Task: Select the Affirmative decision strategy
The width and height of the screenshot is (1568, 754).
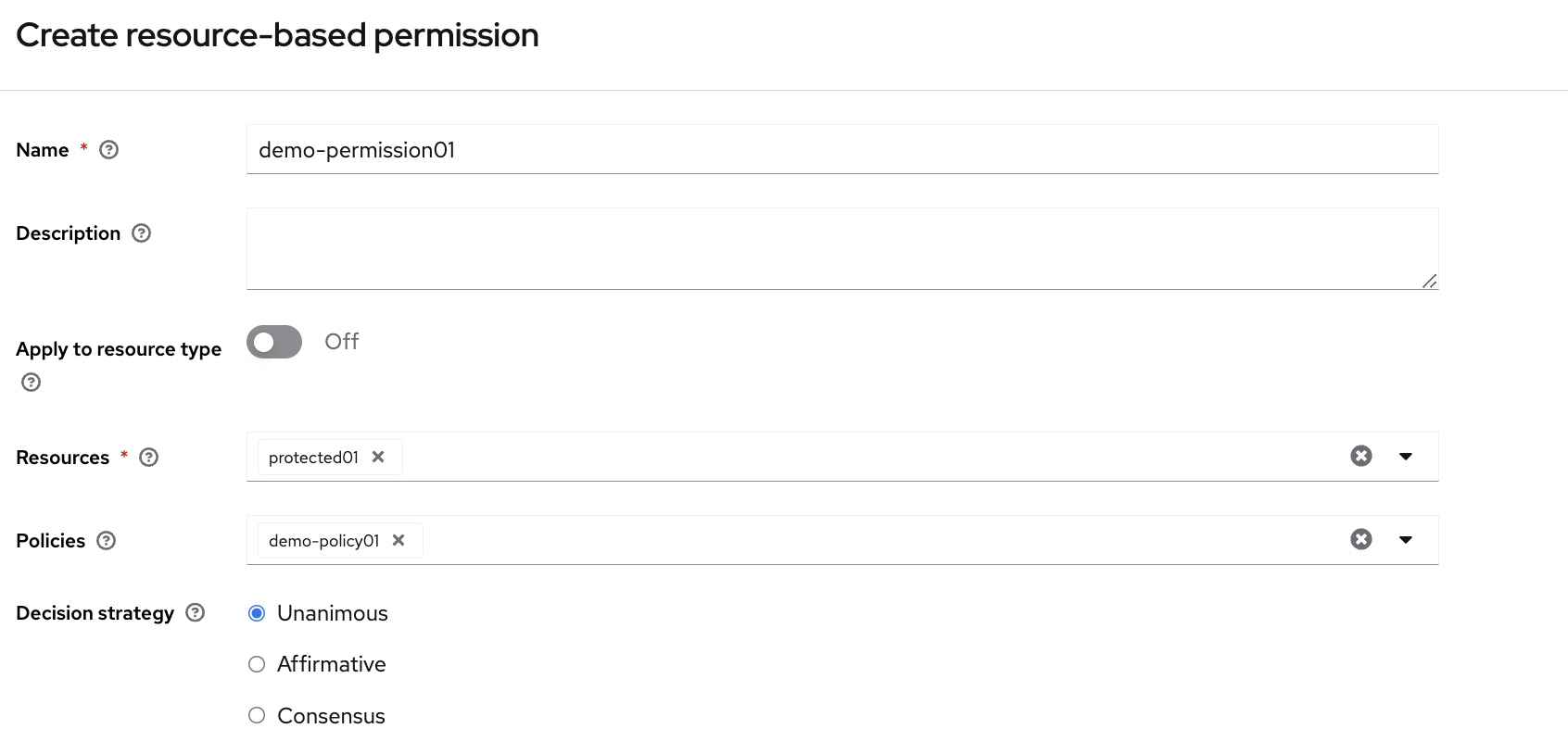Action: pyautogui.click(x=257, y=664)
